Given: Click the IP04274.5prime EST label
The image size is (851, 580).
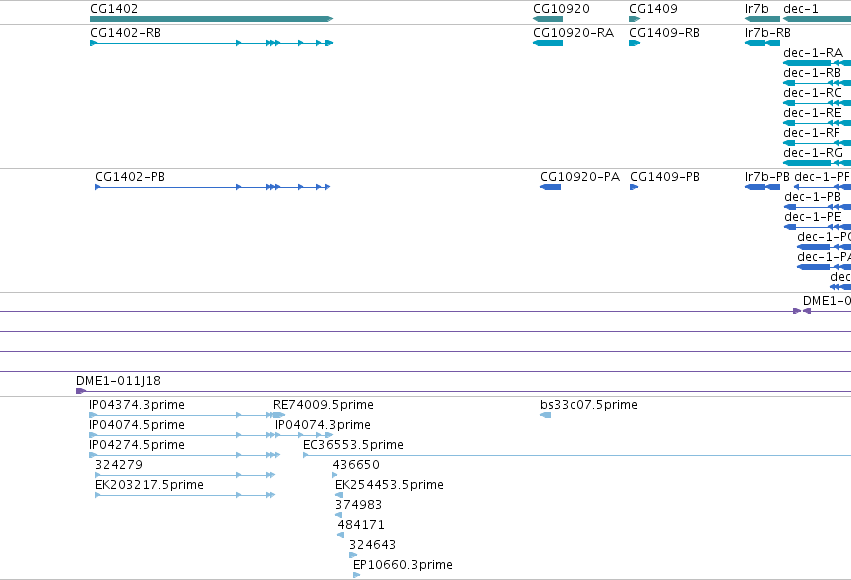Looking at the screenshot, I should pyautogui.click(x=137, y=445).
